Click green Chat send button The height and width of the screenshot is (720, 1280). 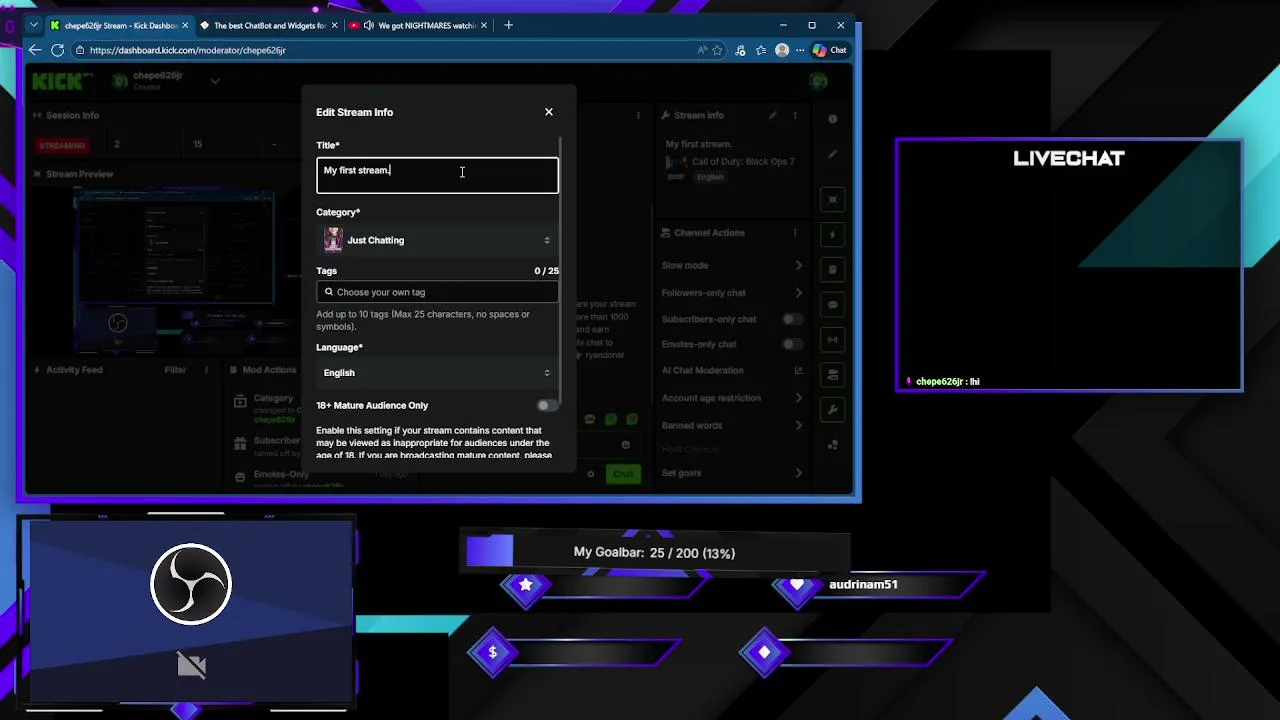click(x=623, y=474)
